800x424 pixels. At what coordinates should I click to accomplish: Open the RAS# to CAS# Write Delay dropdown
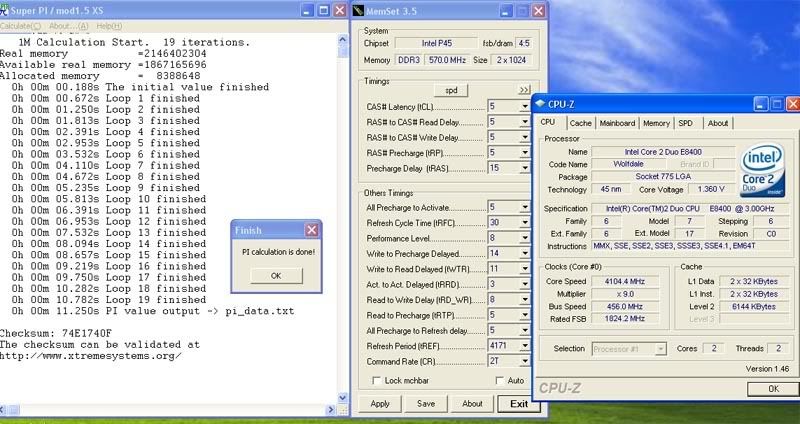(x=524, y=137)
